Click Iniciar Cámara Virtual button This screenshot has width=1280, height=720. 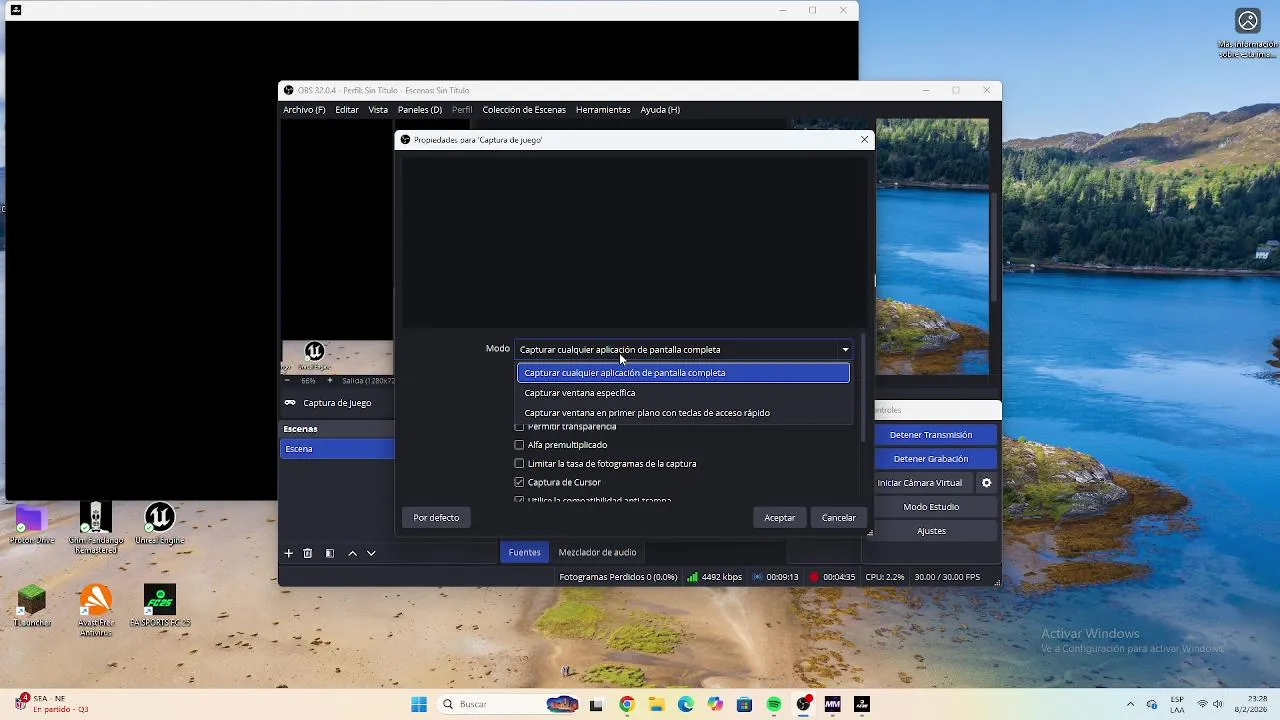click(x=920, y=483)
